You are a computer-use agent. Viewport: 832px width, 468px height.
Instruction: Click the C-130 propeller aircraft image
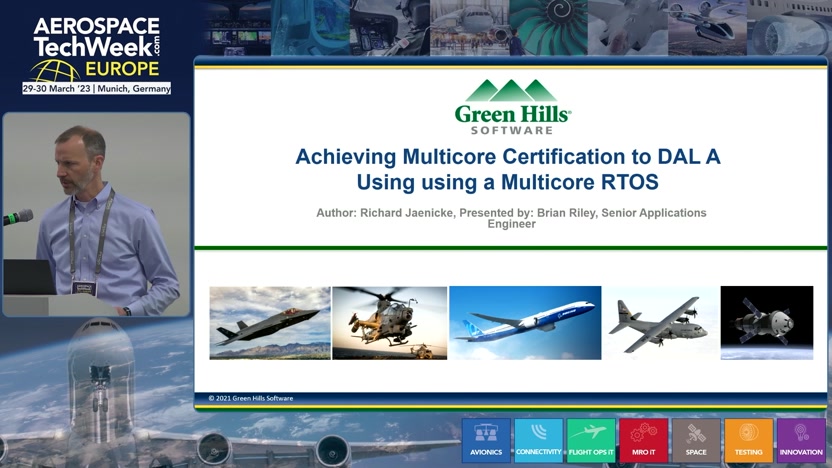click(661, 323)
